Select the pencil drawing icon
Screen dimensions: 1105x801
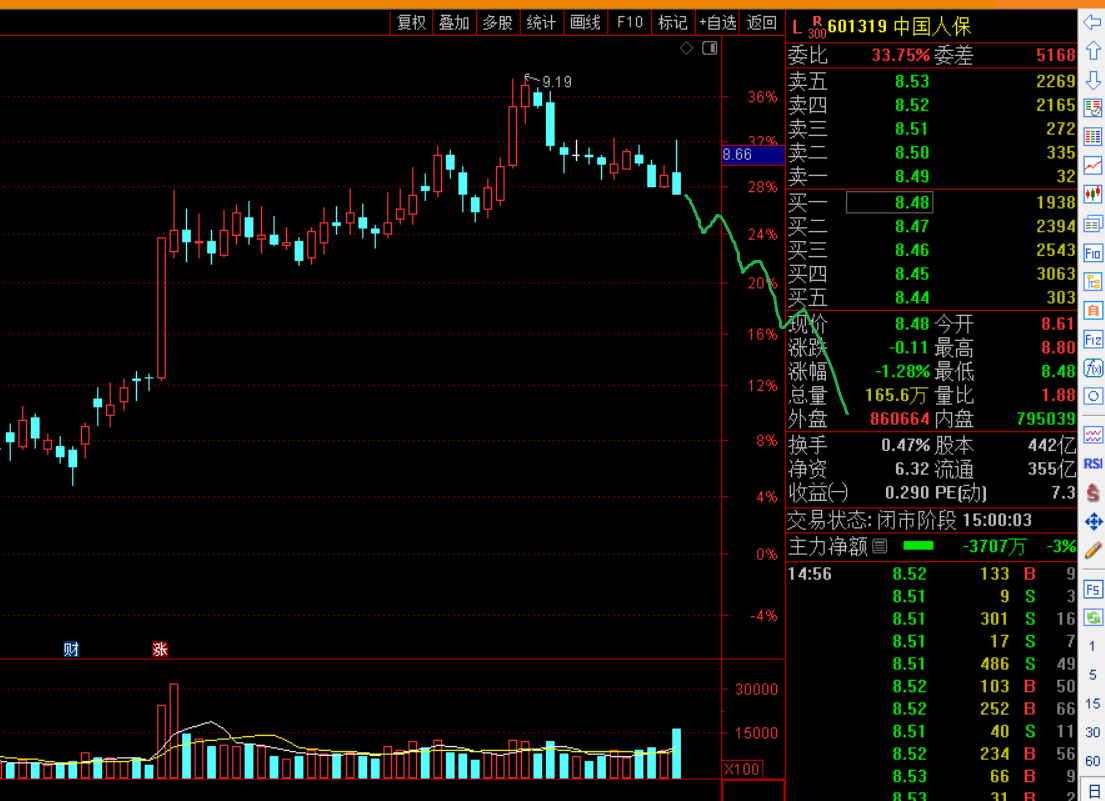coord(1093,550)
